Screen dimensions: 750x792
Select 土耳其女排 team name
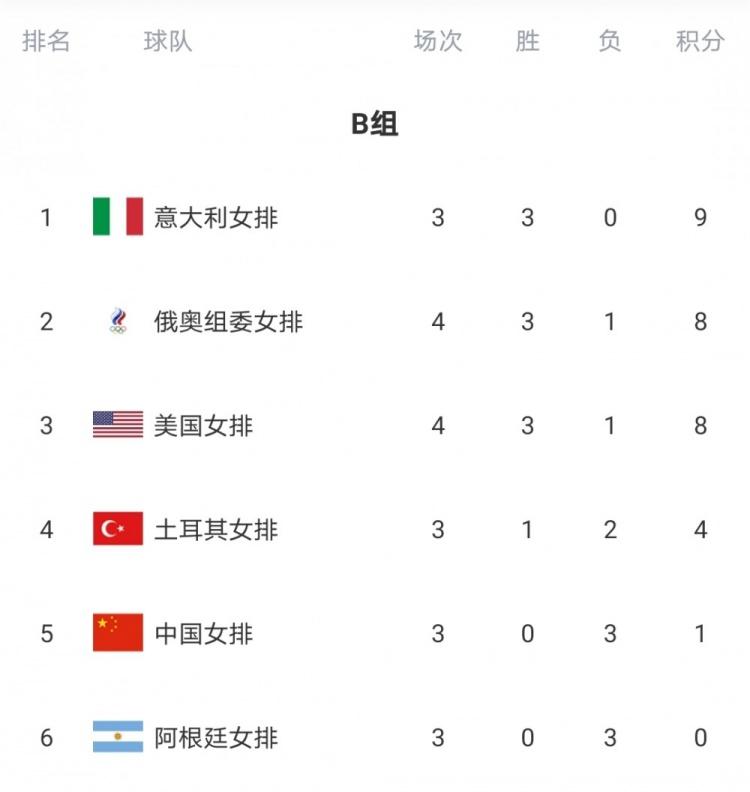coord(215,529)
